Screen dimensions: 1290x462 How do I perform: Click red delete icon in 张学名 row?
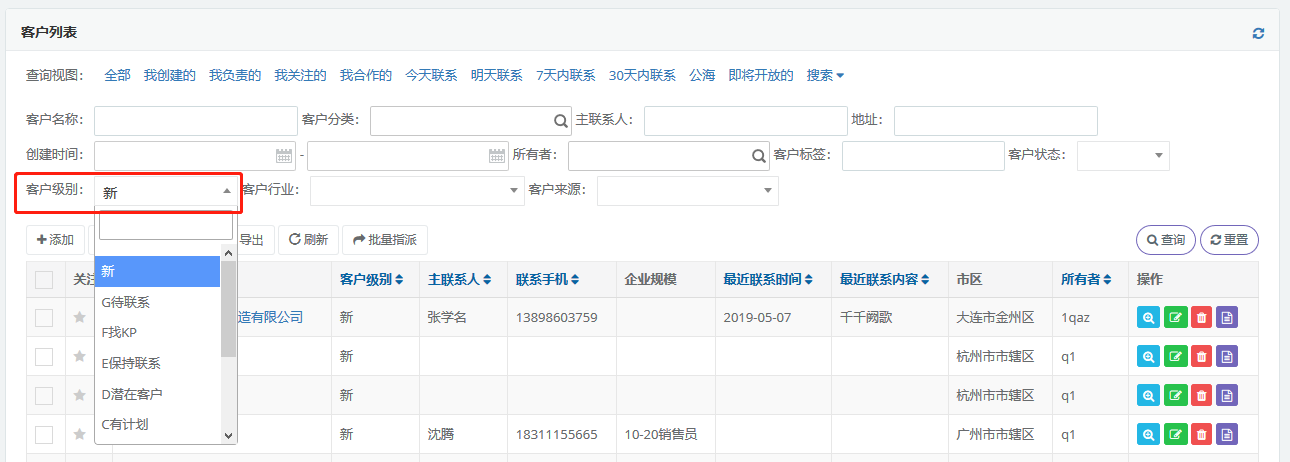[1201, 318]
